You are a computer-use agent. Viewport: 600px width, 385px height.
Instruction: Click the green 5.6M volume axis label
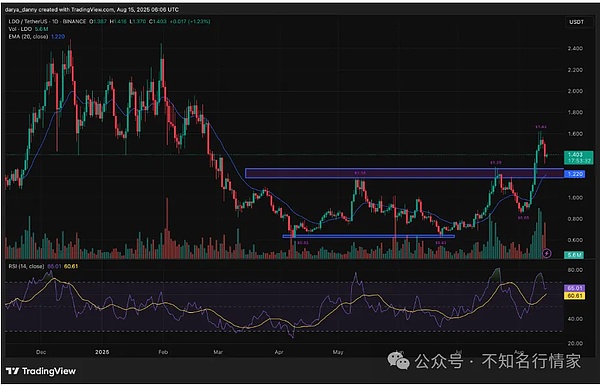pyautogui.click(x=574, y=254)
